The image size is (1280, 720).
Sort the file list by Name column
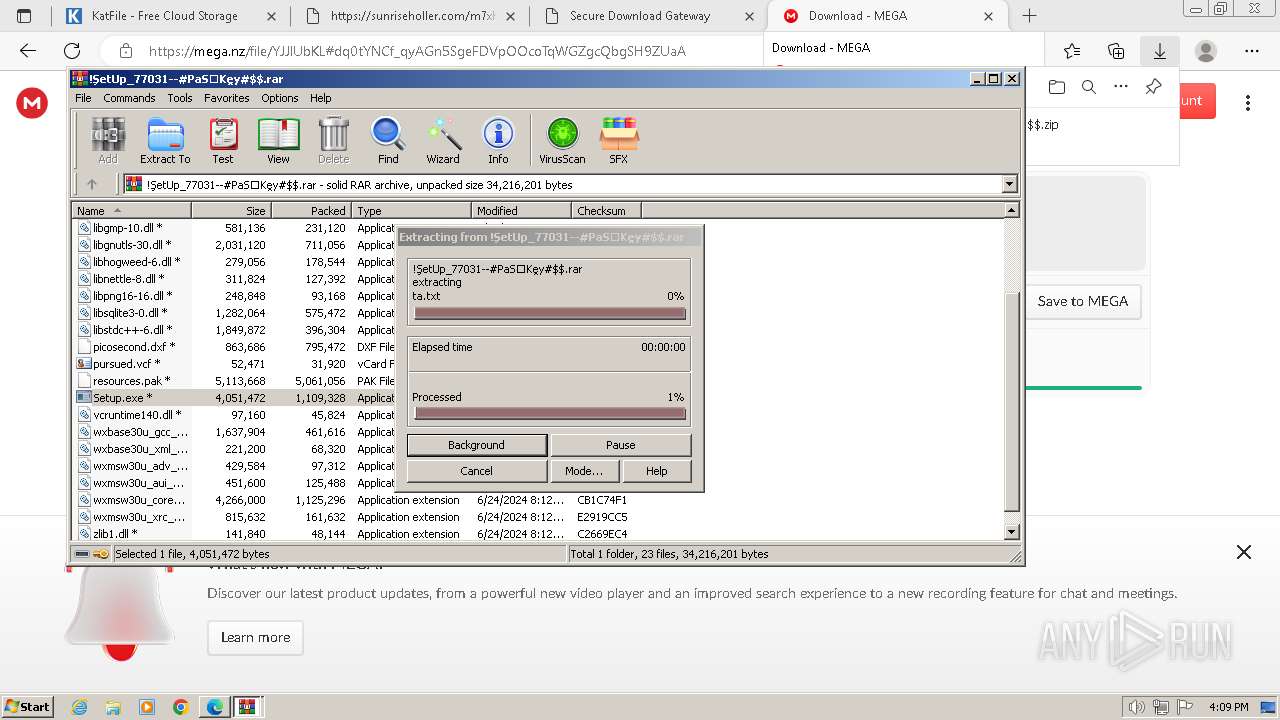pyautogui.click(x=131, y=210)
